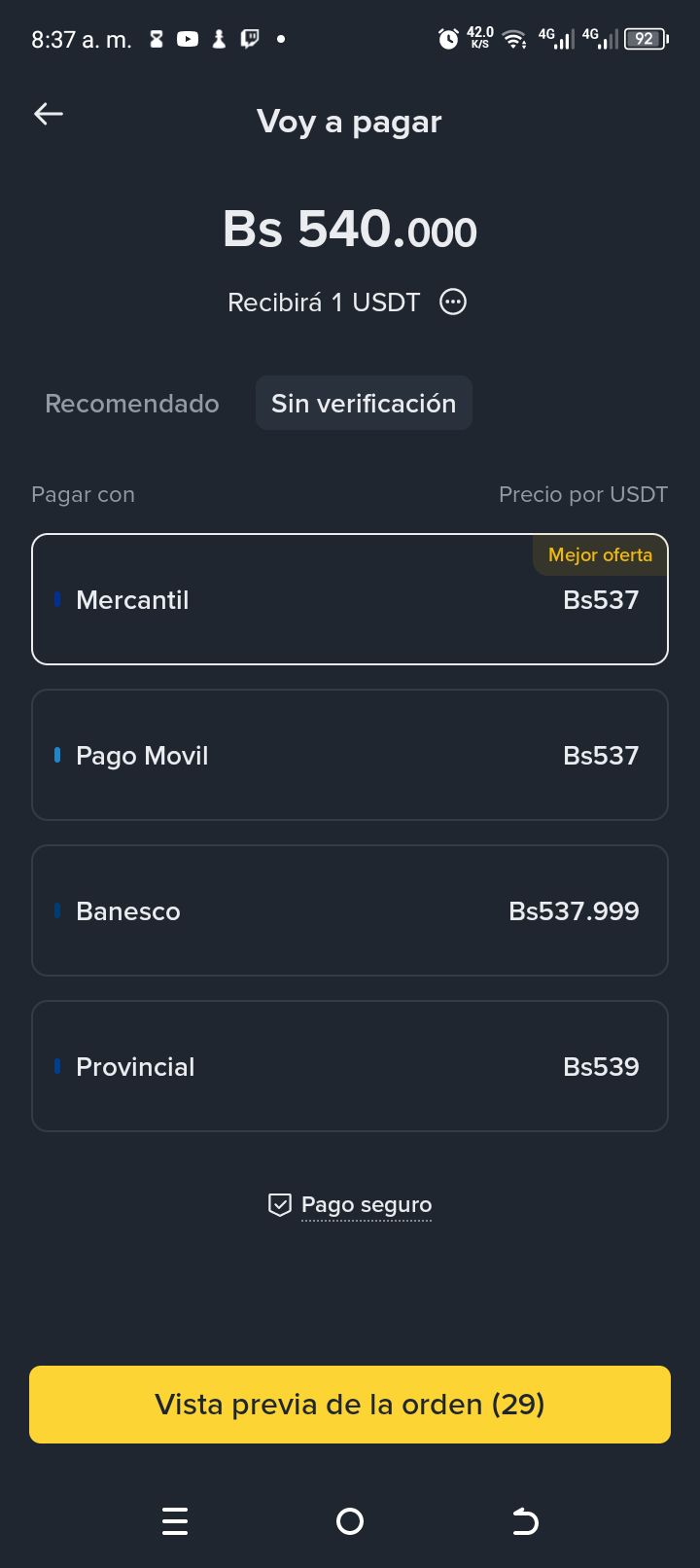Open Android recent apps menu icon

pos(175,1521)
